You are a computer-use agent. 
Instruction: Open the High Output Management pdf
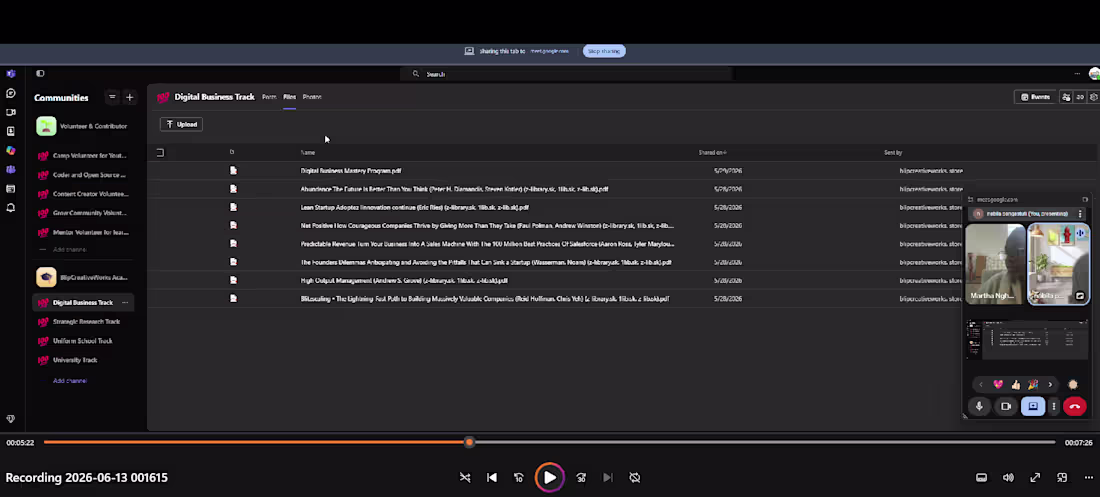click(x=404, y=280)
